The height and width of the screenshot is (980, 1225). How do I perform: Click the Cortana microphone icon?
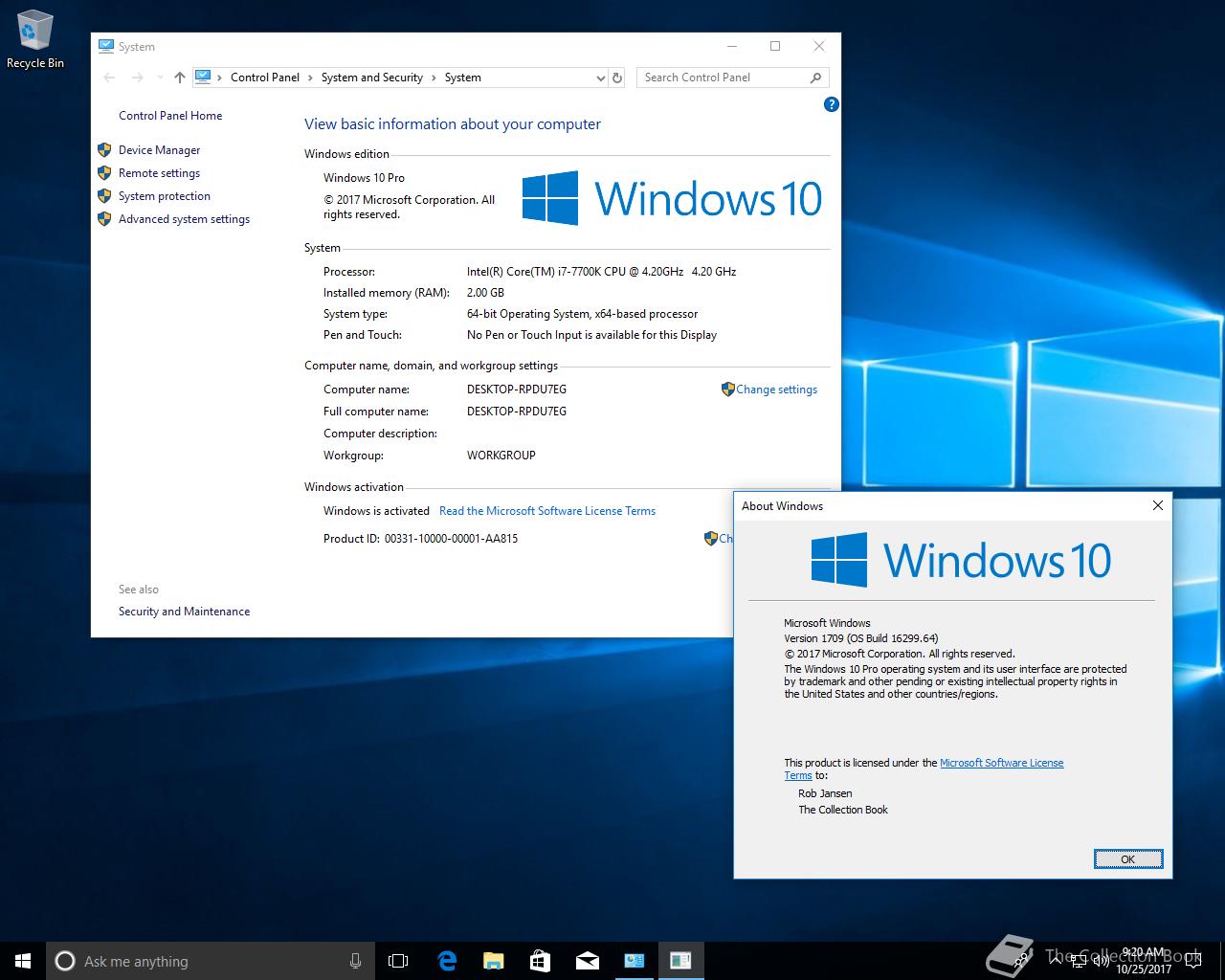(x=355, y=961)
